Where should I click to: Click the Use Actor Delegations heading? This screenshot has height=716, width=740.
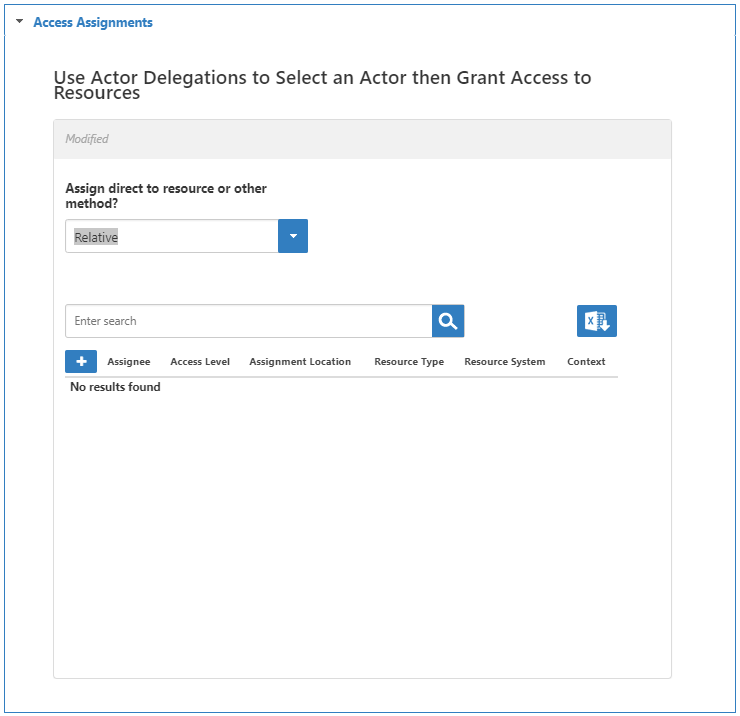click(322, 85)
